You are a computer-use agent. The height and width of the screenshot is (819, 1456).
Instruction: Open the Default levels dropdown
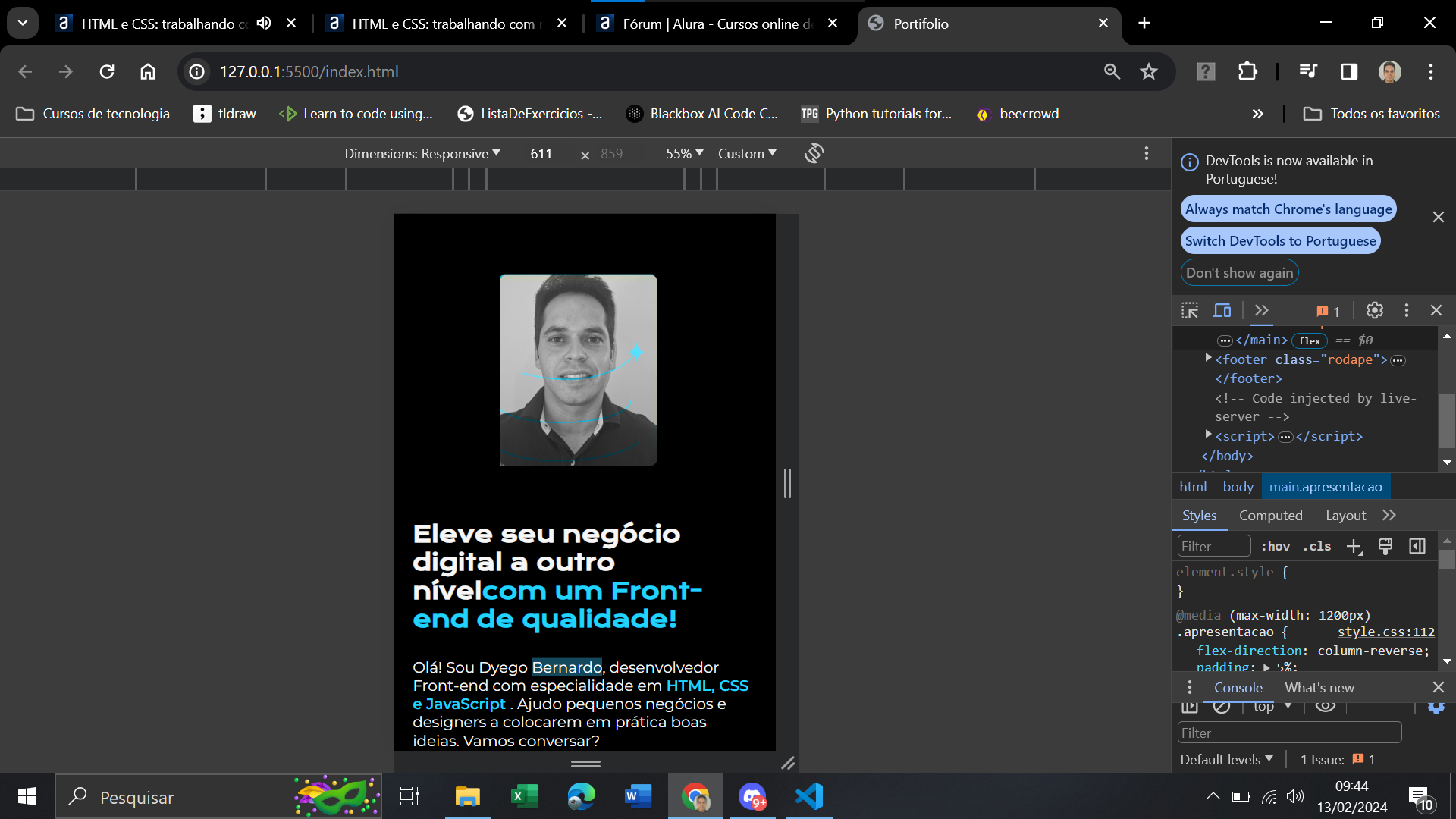[x=1226, y=759]
